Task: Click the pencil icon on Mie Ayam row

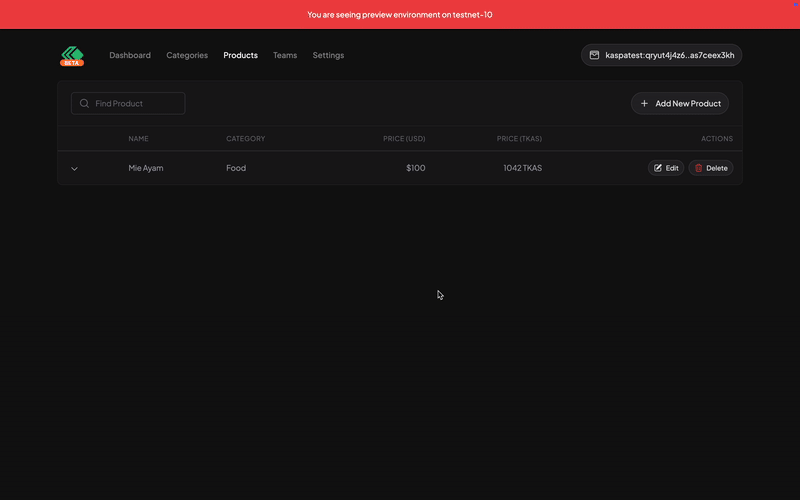Action: 658,168
